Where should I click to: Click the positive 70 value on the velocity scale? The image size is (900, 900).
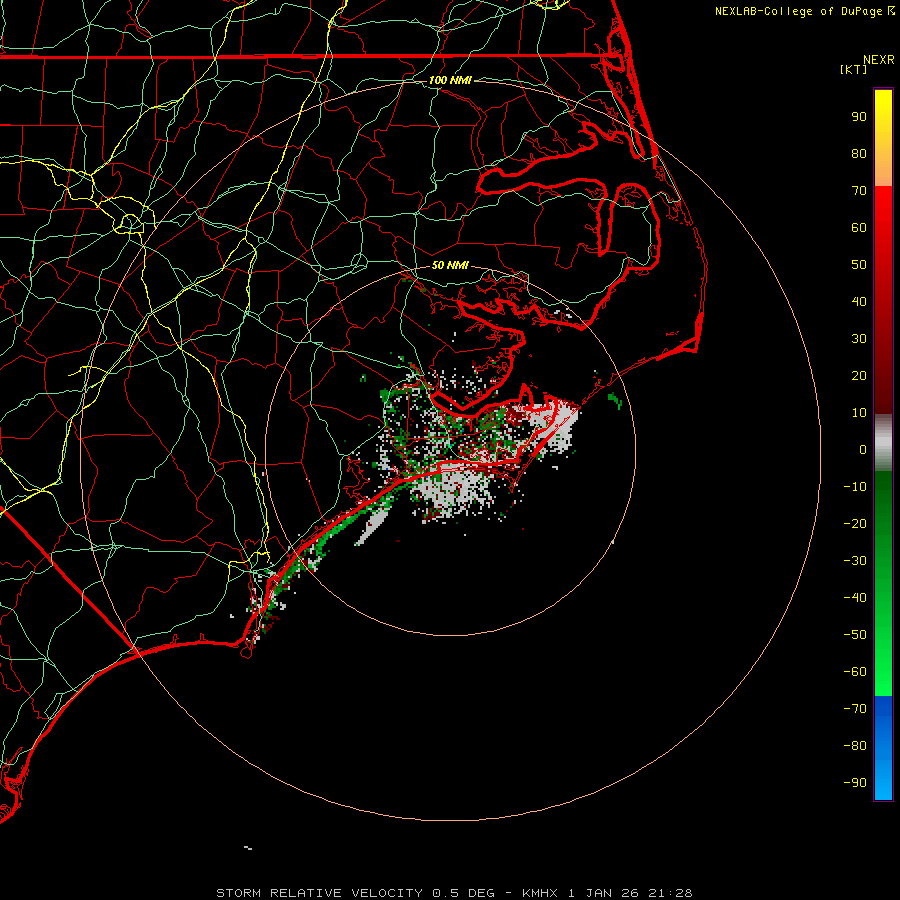[x=859, y=191]
